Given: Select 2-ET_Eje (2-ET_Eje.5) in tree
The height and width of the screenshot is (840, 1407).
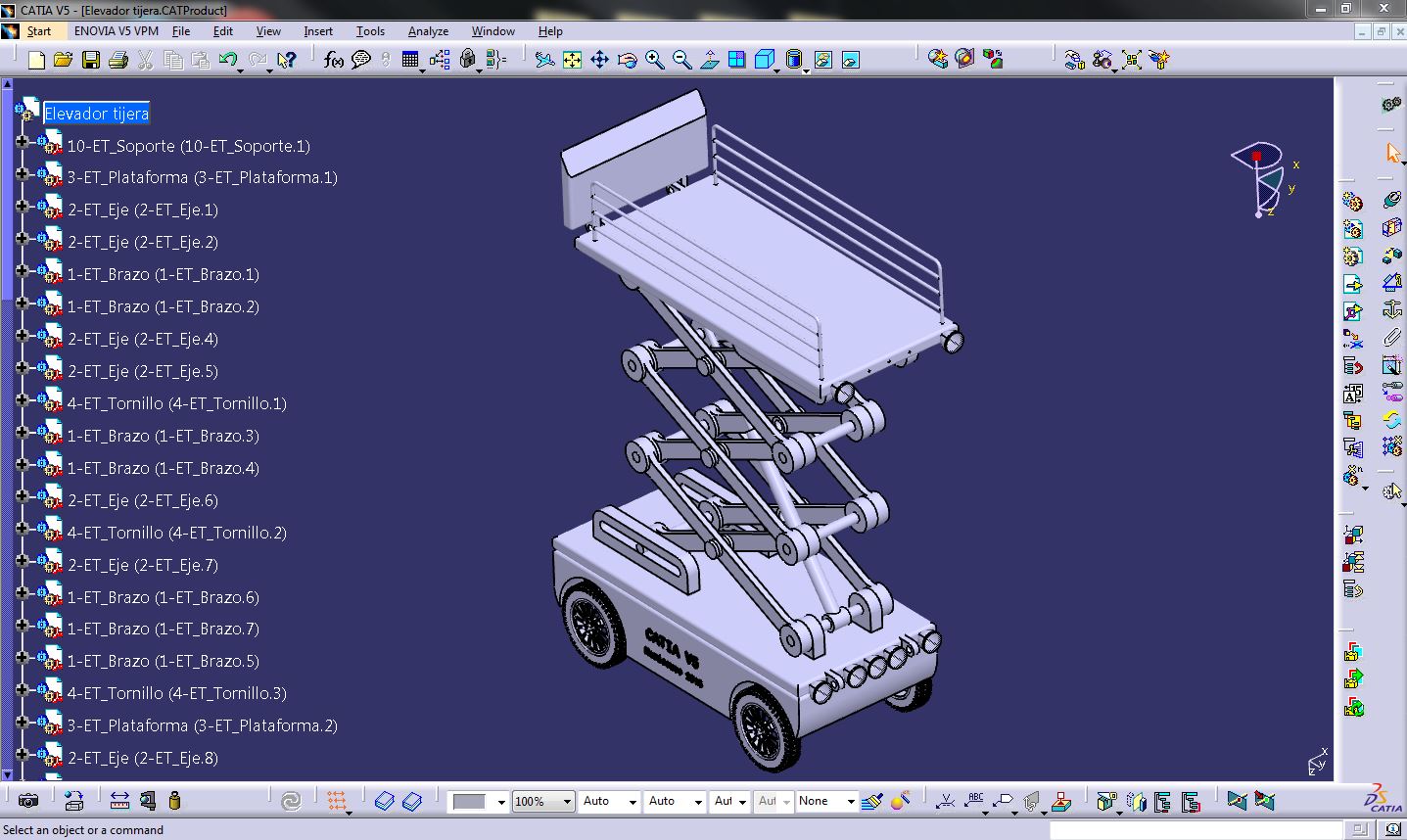Looking at the screenshot, I should coord(143,371).
